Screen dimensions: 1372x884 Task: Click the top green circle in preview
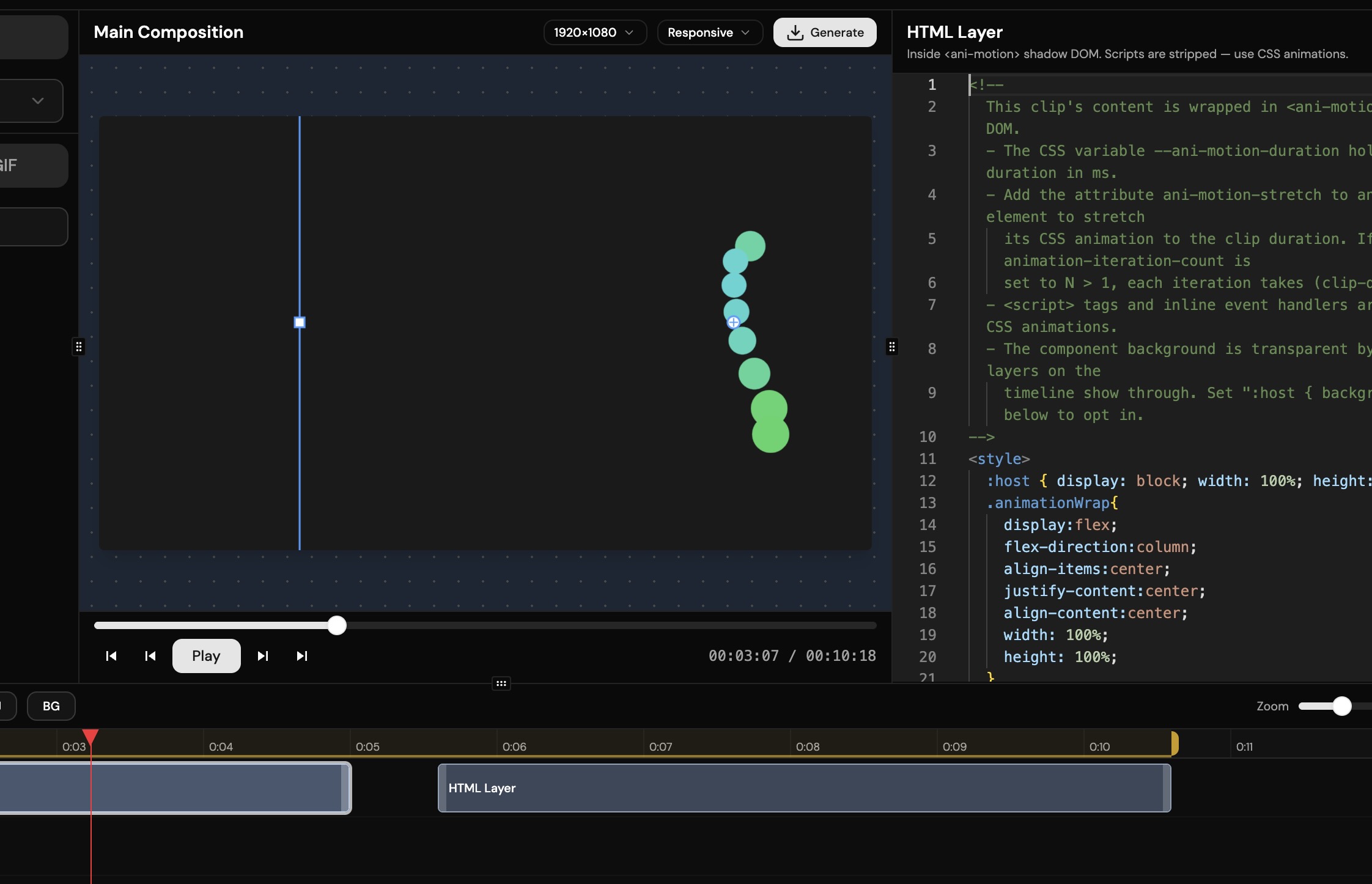750,246
